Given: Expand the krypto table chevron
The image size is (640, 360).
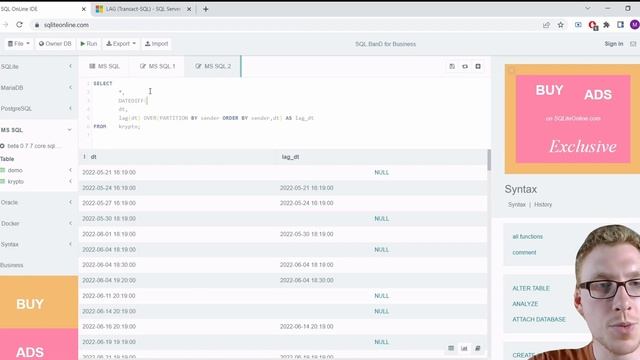Looking at the screenshot, I should click(70, 181).
